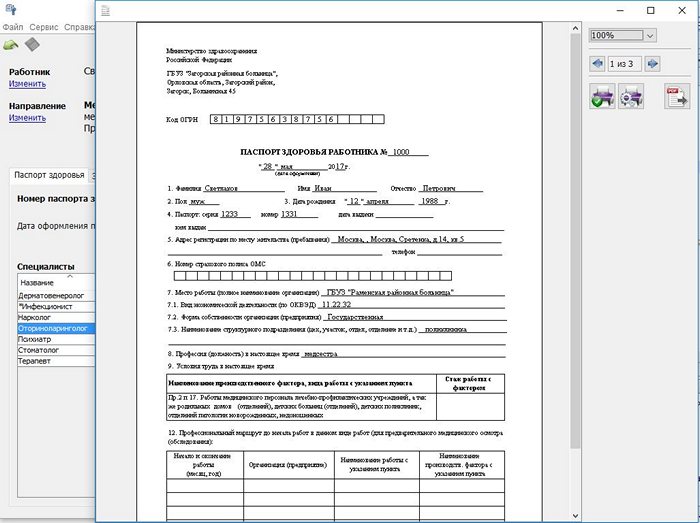Select Оториноларинголог row in specialists
The height and width of the screenshot is (523, 700).
[56, 328]
